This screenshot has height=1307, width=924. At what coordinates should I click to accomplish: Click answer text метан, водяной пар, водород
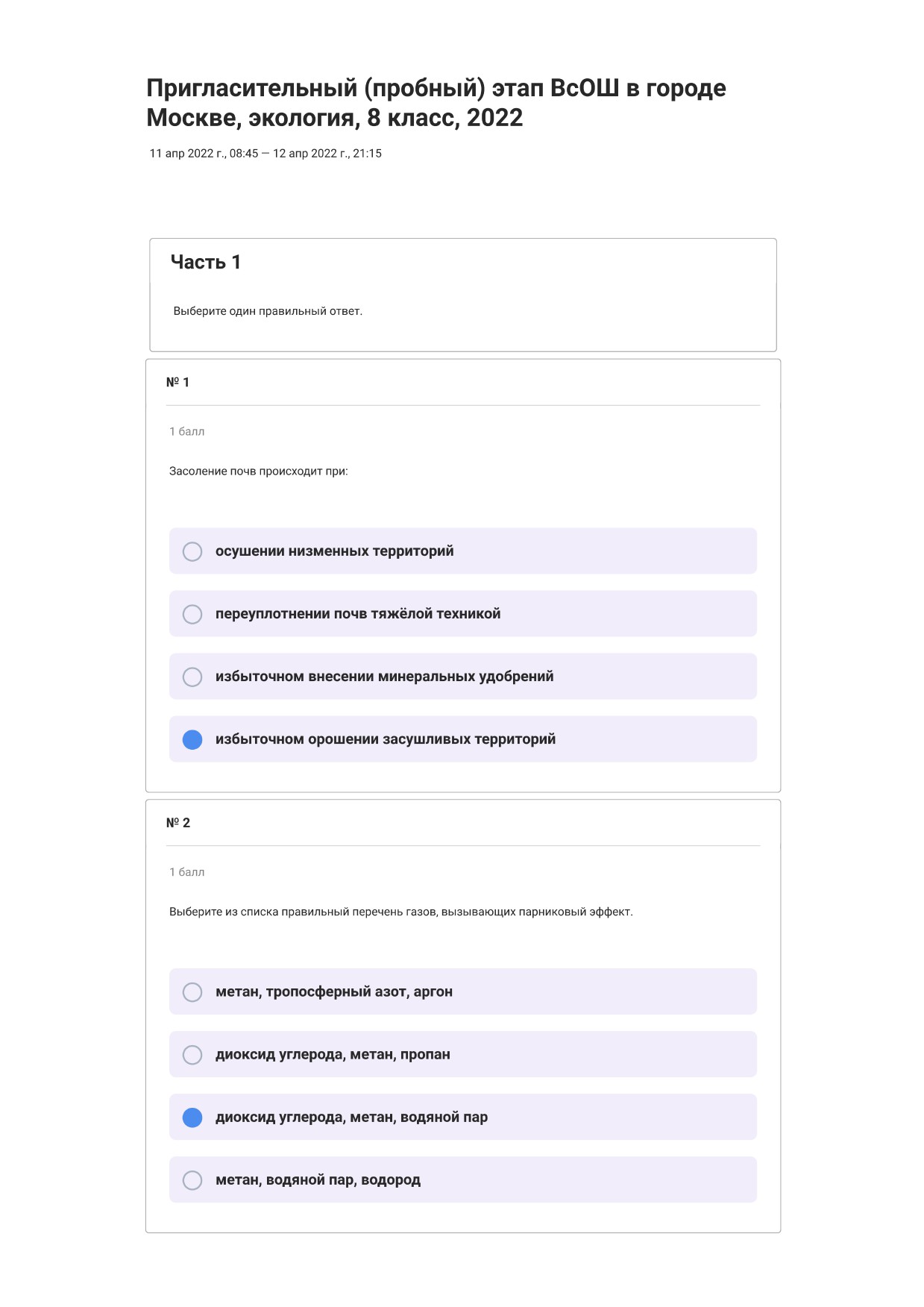[x=318, y=1180]
